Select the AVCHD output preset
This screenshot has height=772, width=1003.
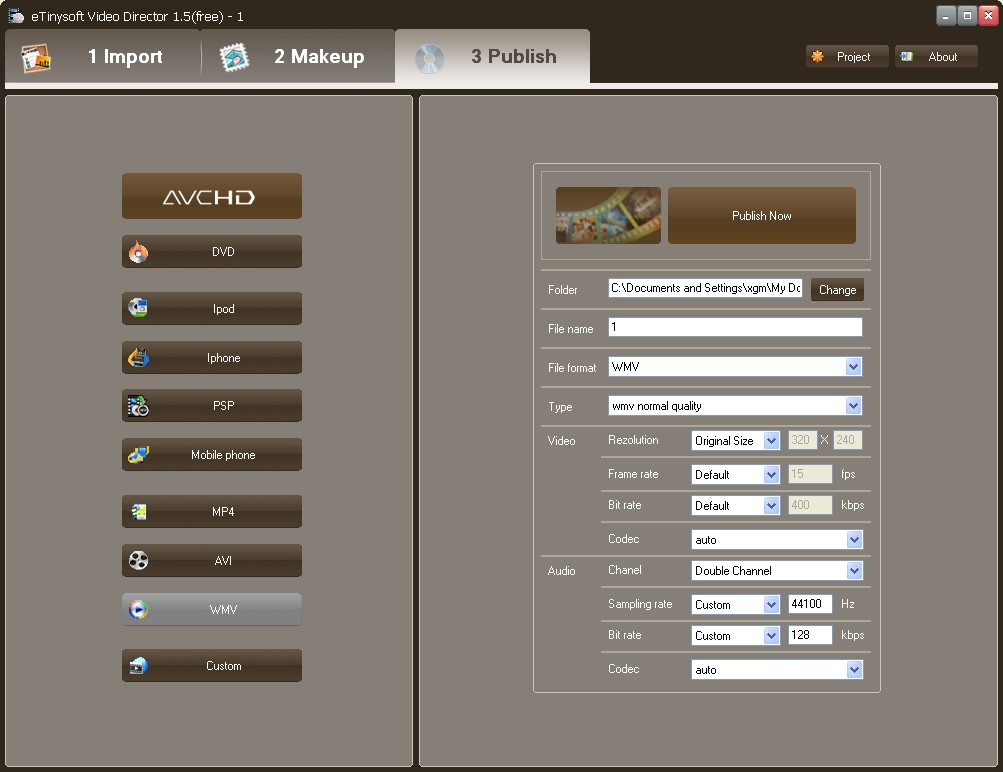click(211, 197)
